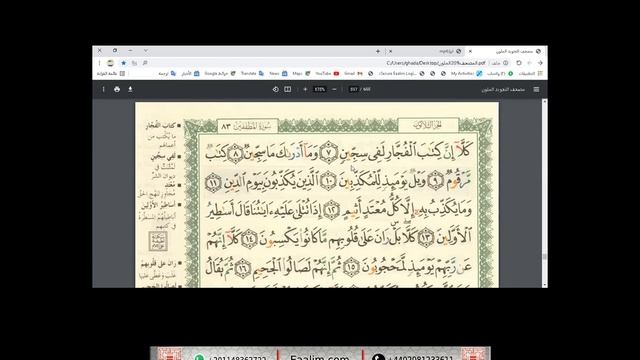Click the PDF page number field
Image resolution: width=640 pixels, height=360 pixels.
click(x=354, y=89)
